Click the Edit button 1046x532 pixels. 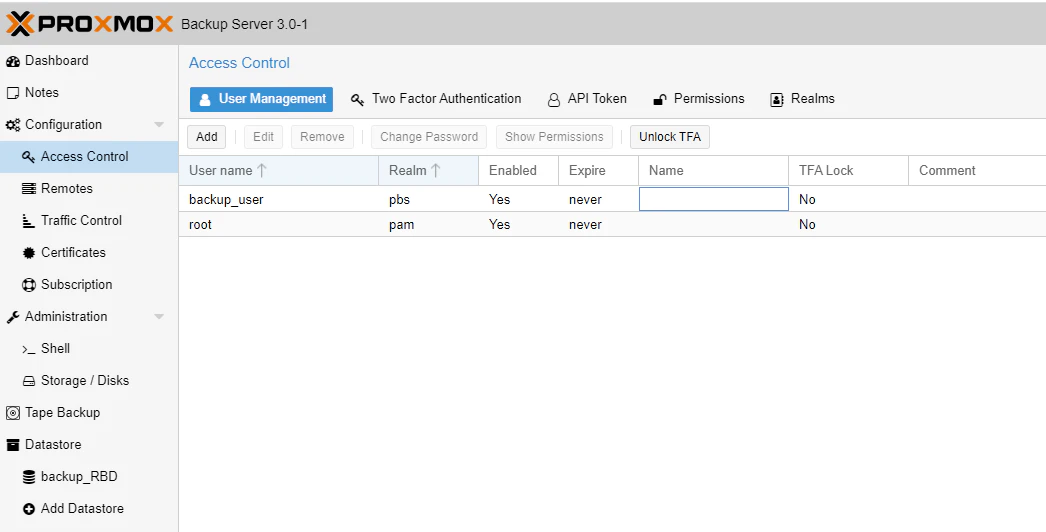coord(264,137)
